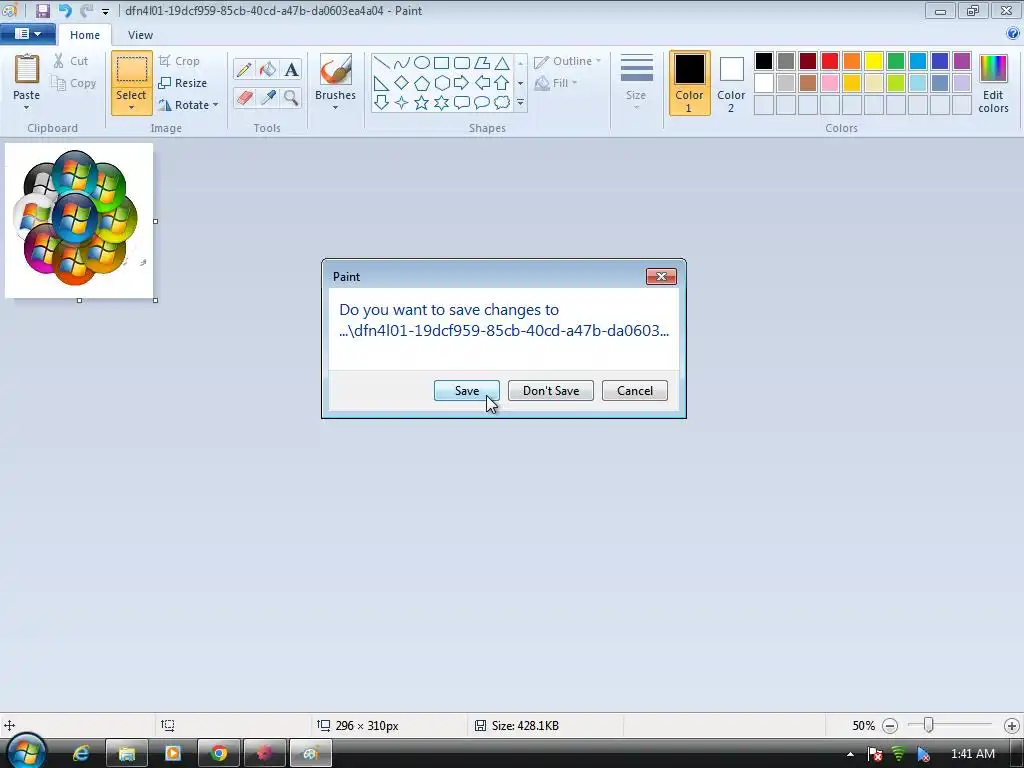The width and height of the screenshot is (1024, 768).
Task: Open the shape Fill dropdown
Action: [556, 83]
